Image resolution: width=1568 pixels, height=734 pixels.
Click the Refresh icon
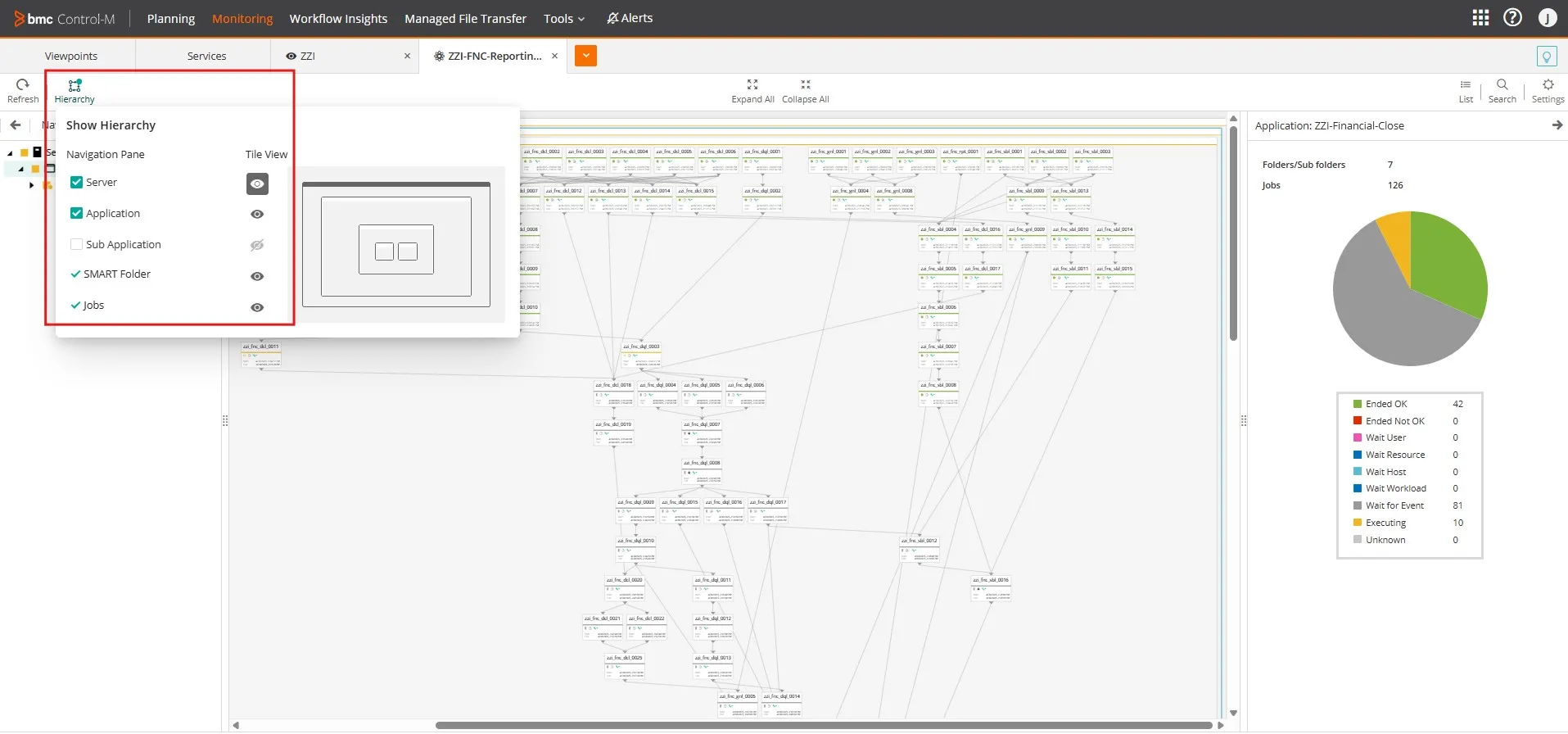click(x=23, y=84)
